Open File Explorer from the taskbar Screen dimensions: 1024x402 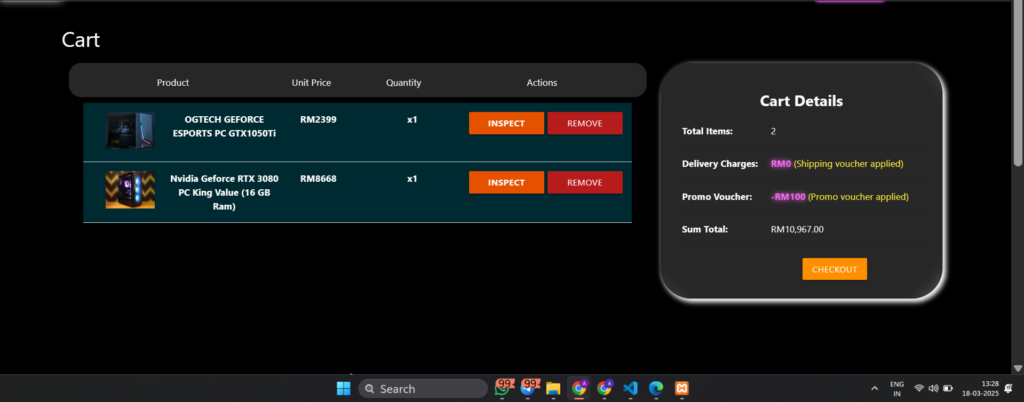click(553, 389)
